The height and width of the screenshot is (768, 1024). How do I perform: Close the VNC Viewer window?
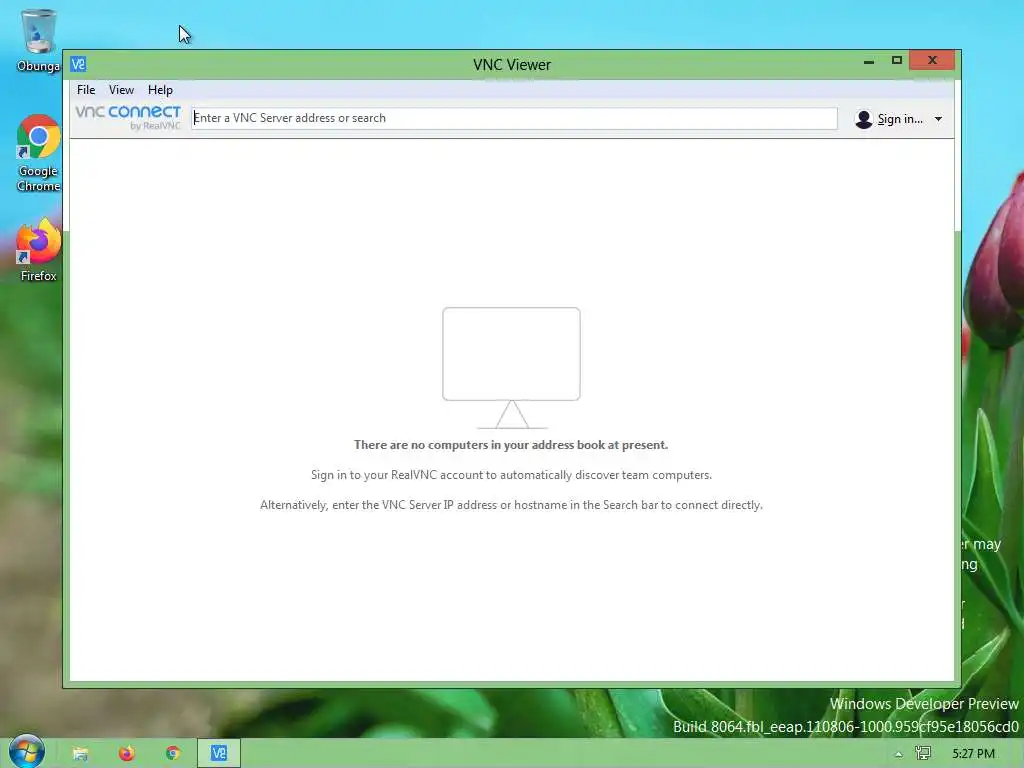932,60
